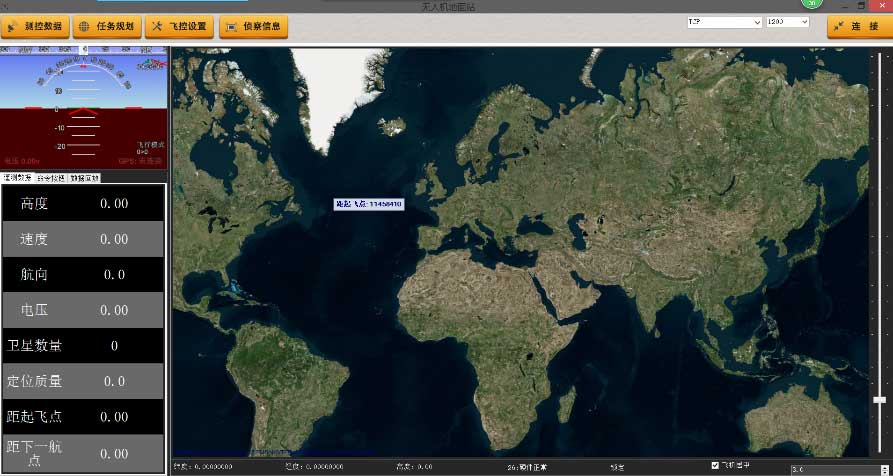Open 任务规划 mission planning
Screen dimensions: 893x476
(107, 27)
